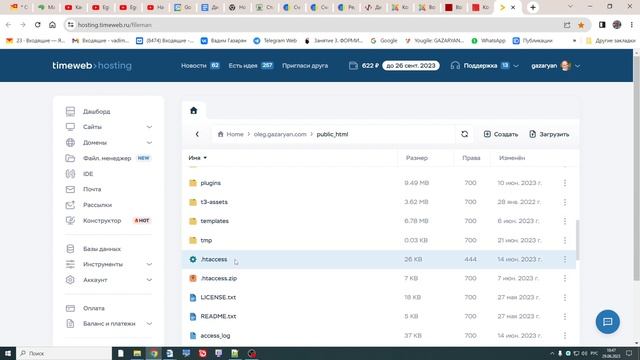The image size is (640, 360).
Task: Click the Базы данных sidebar icon
Action: tap(70, 249)
